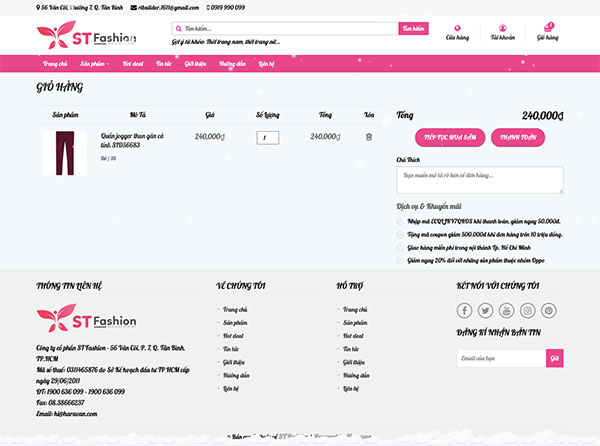Image resolution: width=600 pixels, height=446 pixels.
Task: Open Hướng dẫn under Về chúng tôi
Action: pyautogui.click(x=236, y=375)
